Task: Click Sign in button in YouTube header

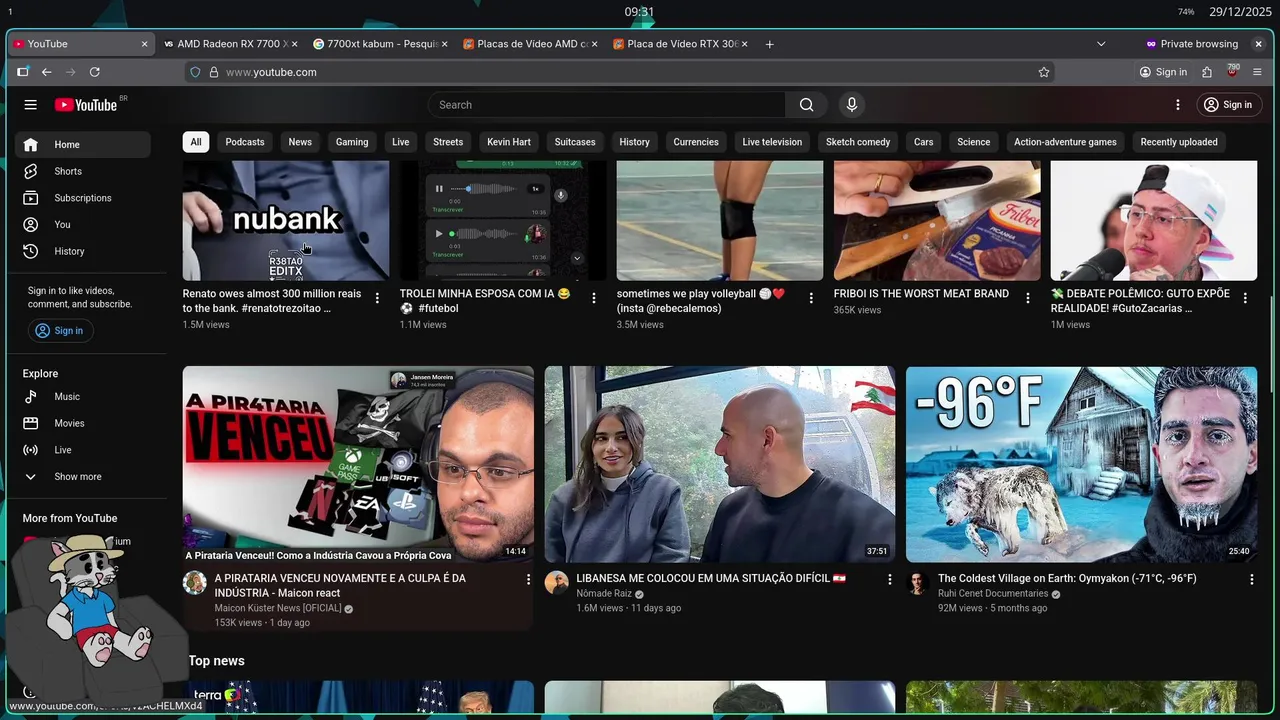Action: [x=1228, y=105]
